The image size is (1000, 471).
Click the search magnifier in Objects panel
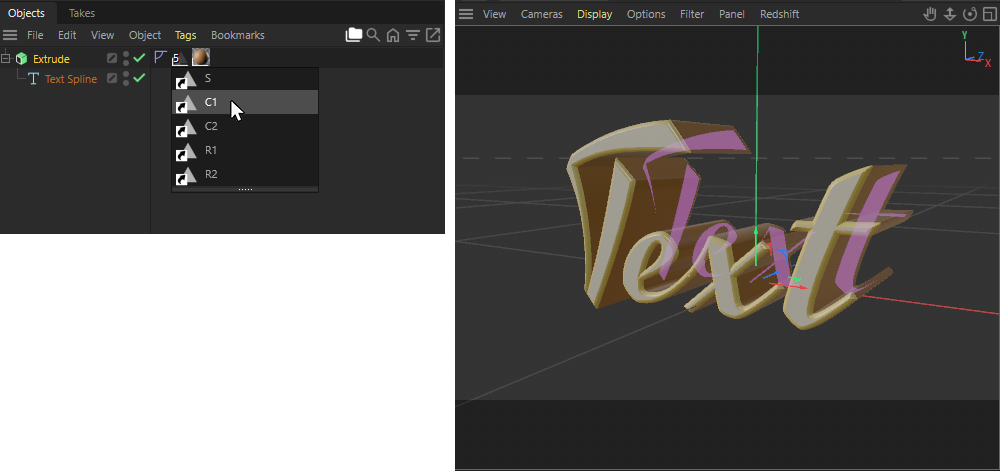(373, 35)
